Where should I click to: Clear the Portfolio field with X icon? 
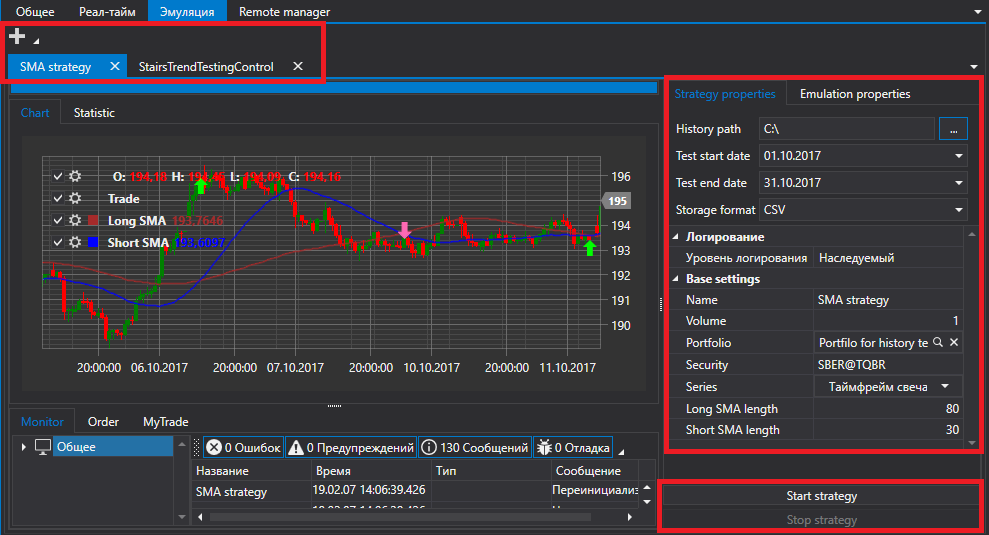[954, 342]
